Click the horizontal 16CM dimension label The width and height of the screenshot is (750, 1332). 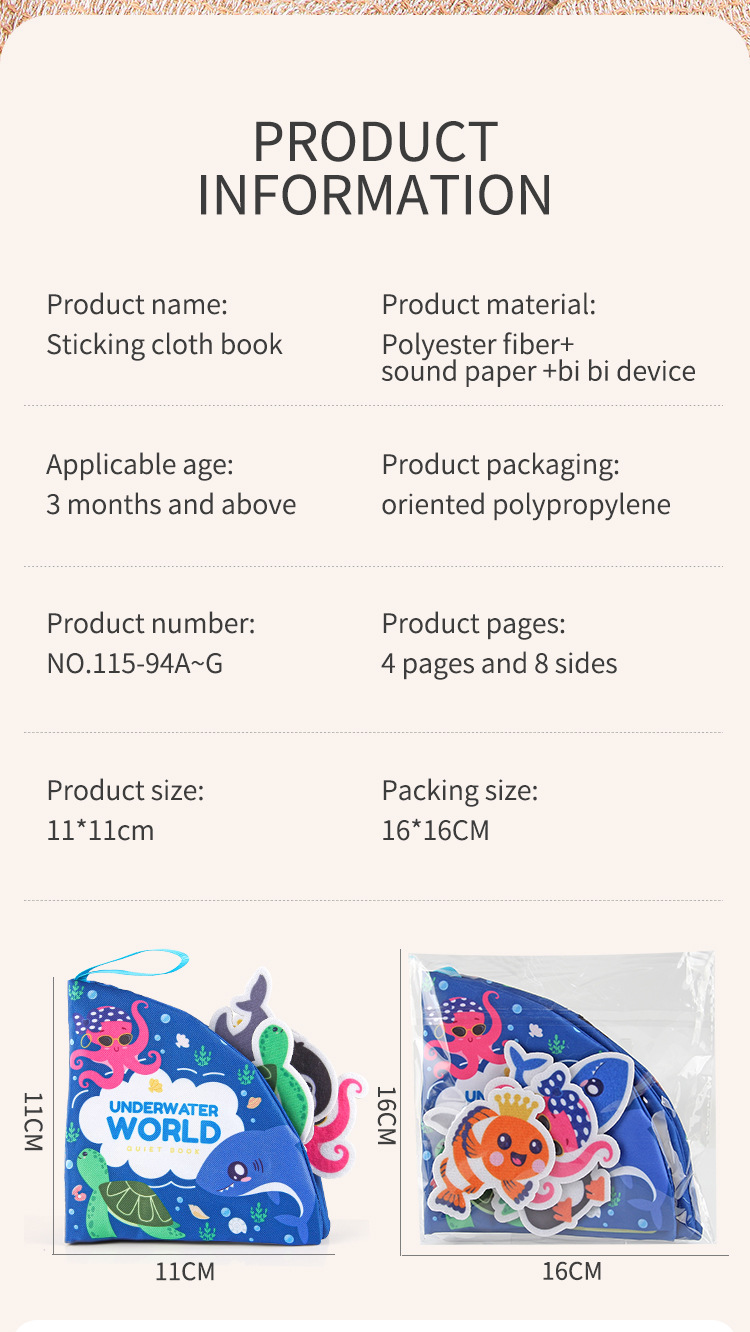click(572, 1272)
